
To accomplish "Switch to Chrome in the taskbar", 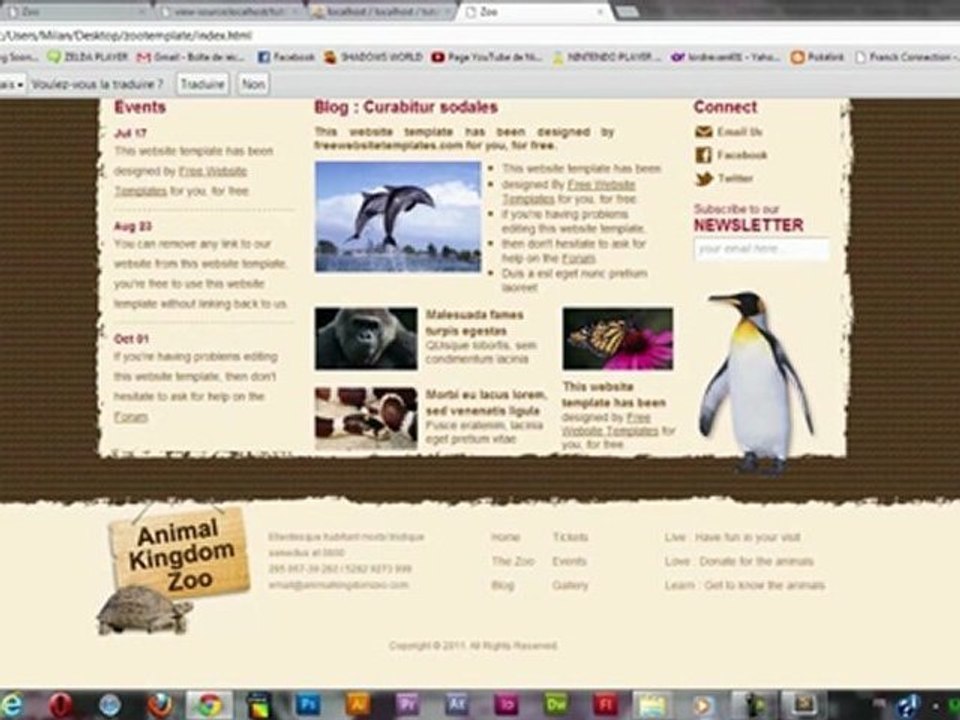I will click(x=209, y=705).
